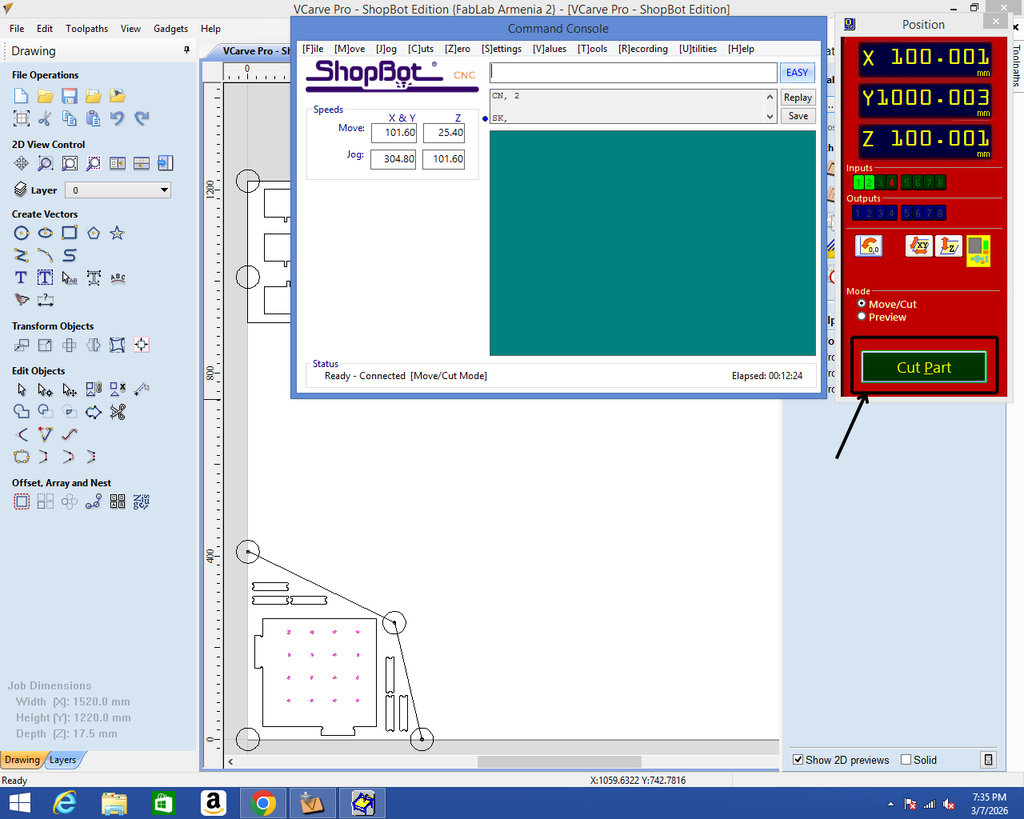Click the command entry input field

pyautogui.click(x=633, y=72)
